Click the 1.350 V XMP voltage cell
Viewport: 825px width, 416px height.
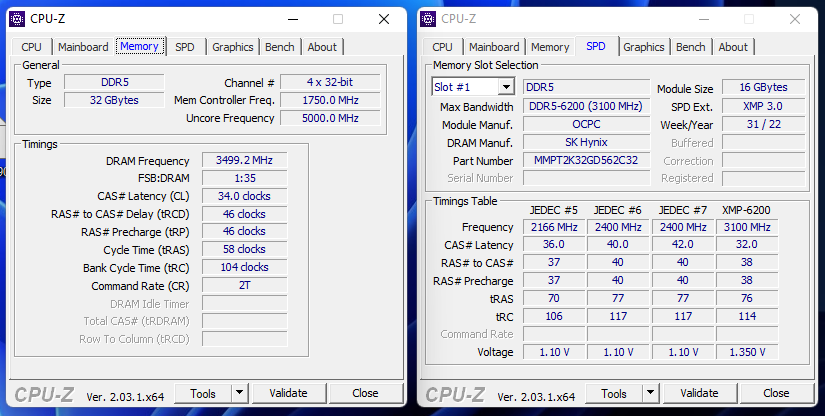[x=747, y=352]
